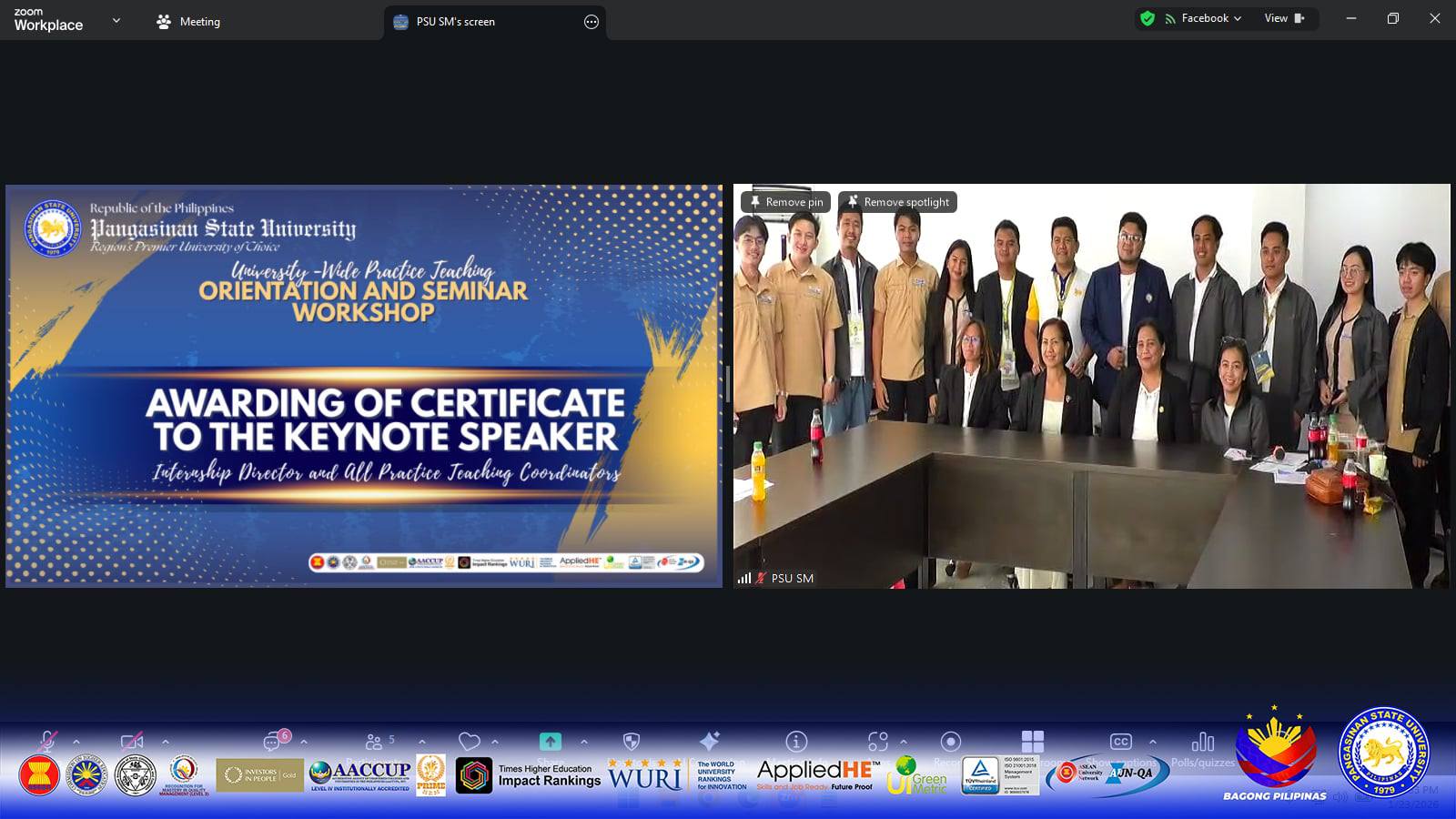This screenshot has height=819, width=1456.
Task: Open the chat panel with 6 unread
Action: pyautogui.click(x=273, y=742)
